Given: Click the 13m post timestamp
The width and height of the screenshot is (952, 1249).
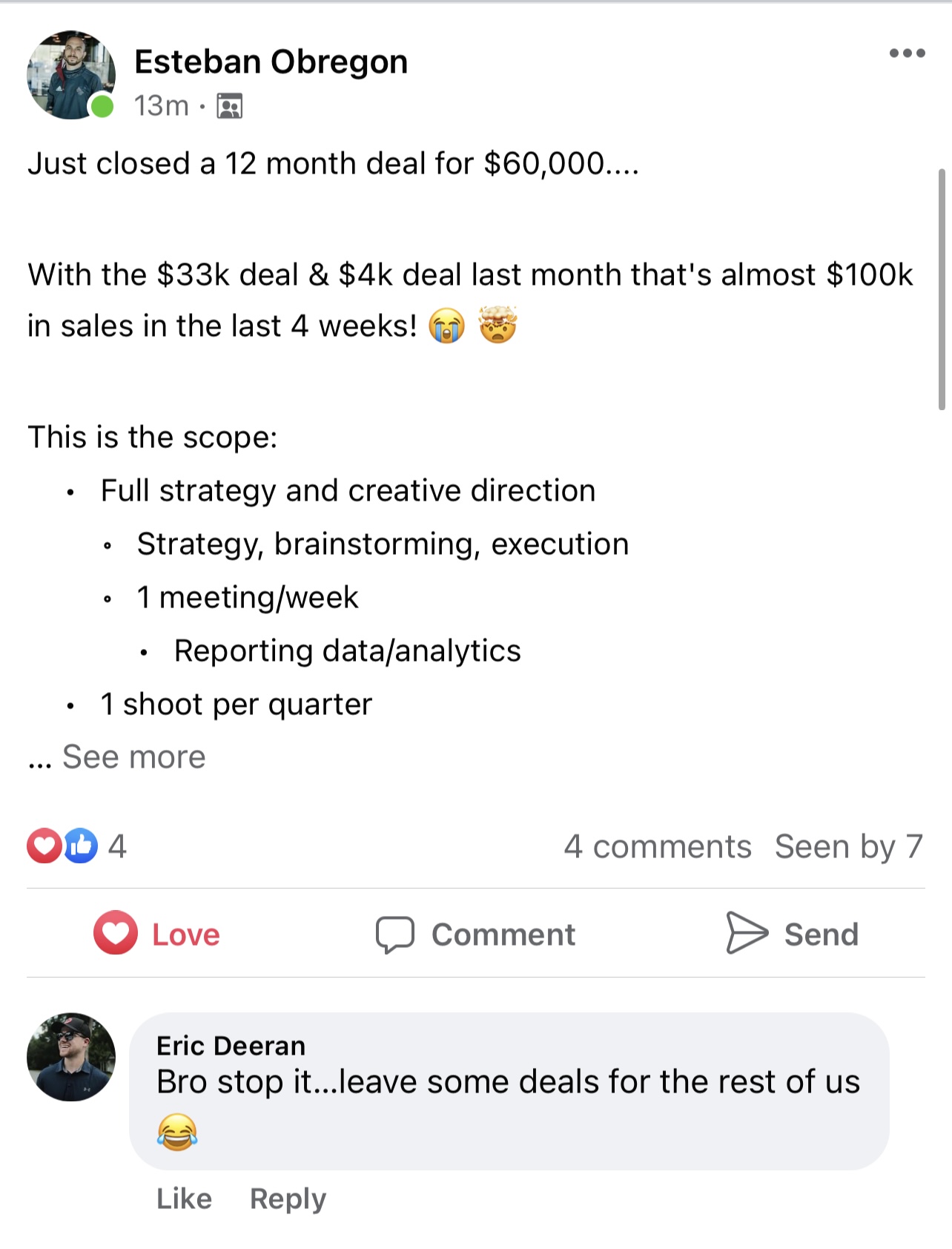Looking at the screenshot, I should [x=161, y=106].
